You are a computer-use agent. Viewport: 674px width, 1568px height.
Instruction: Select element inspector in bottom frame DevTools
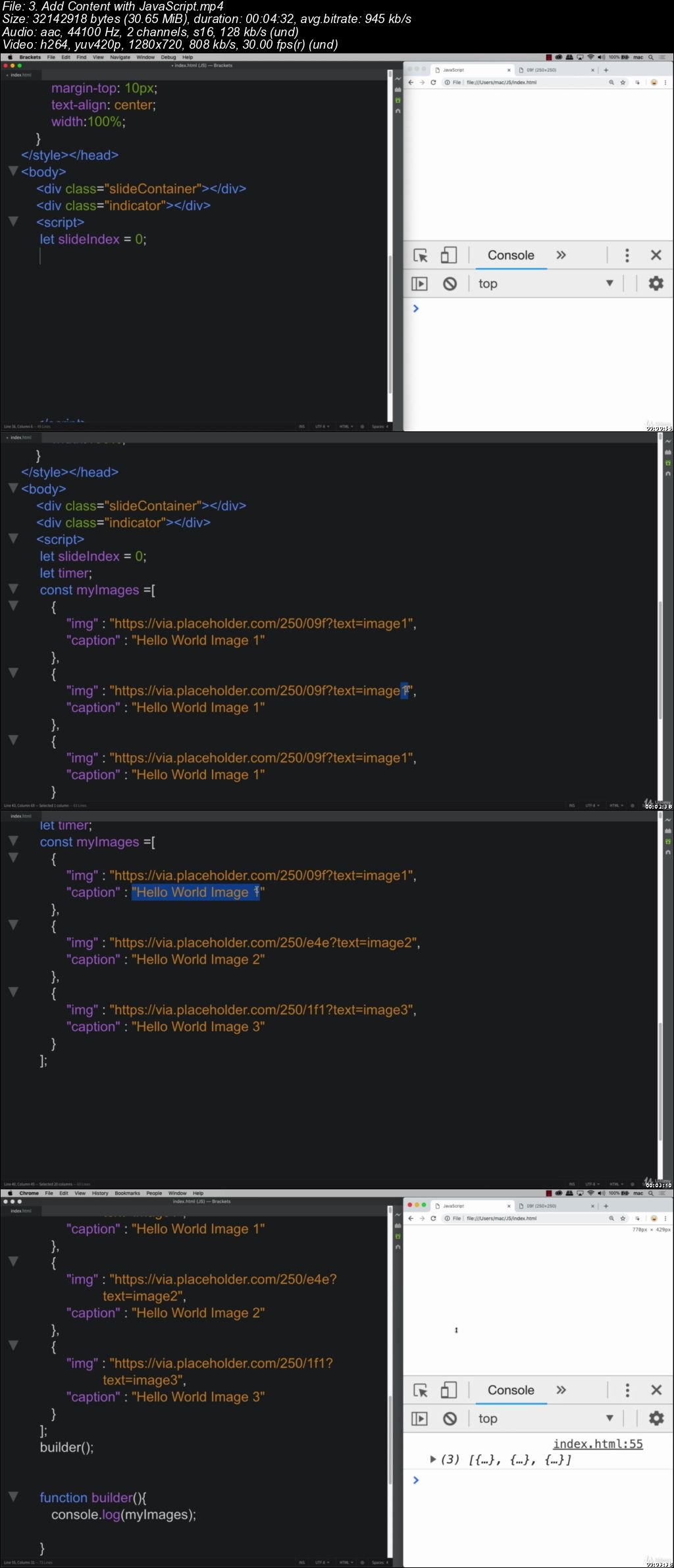click(x=421, y=1390)
